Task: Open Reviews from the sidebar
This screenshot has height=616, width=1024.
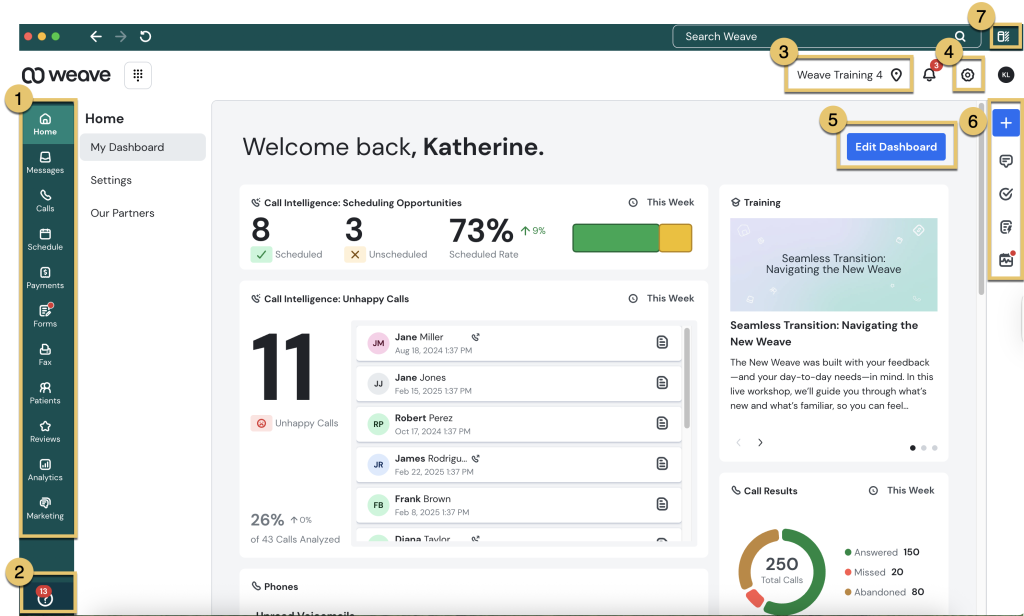Action: click(45, 431)
